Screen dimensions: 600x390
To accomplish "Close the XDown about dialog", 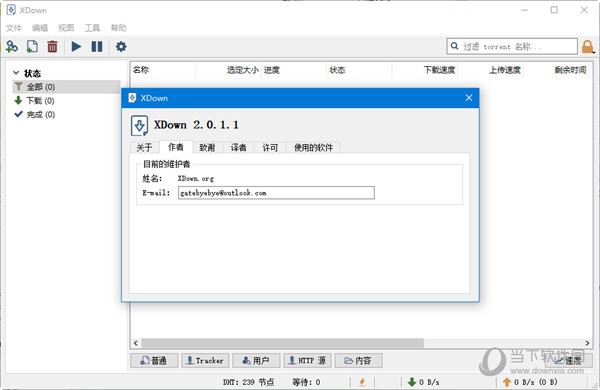I will (x=469, y=98).
